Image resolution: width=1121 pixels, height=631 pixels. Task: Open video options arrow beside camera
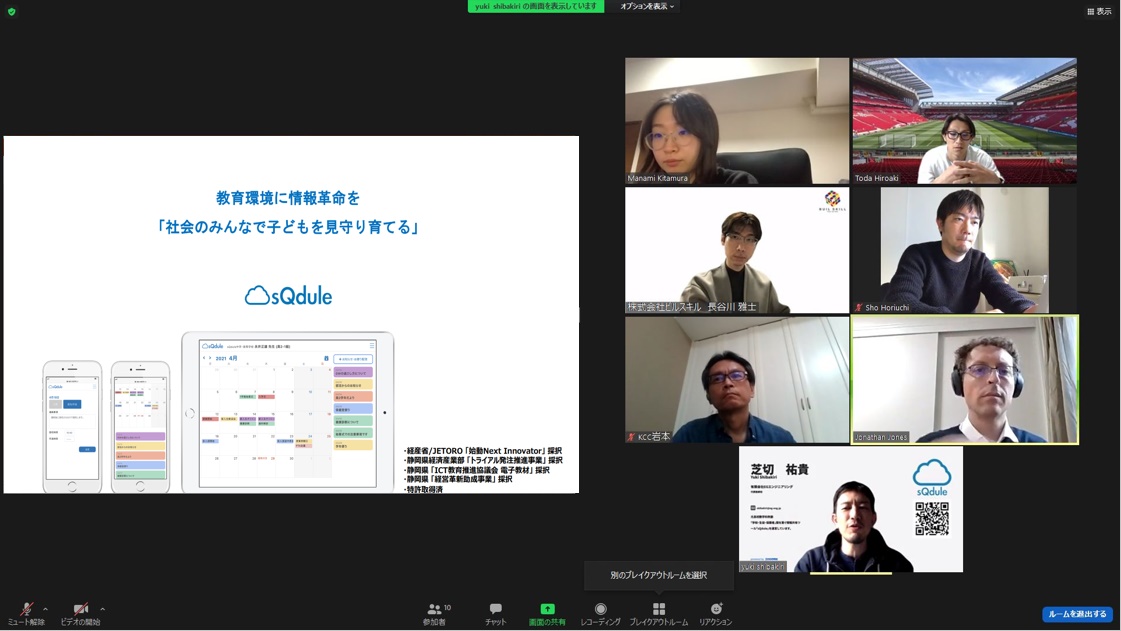pyautogui.click(x=102, y=610)
